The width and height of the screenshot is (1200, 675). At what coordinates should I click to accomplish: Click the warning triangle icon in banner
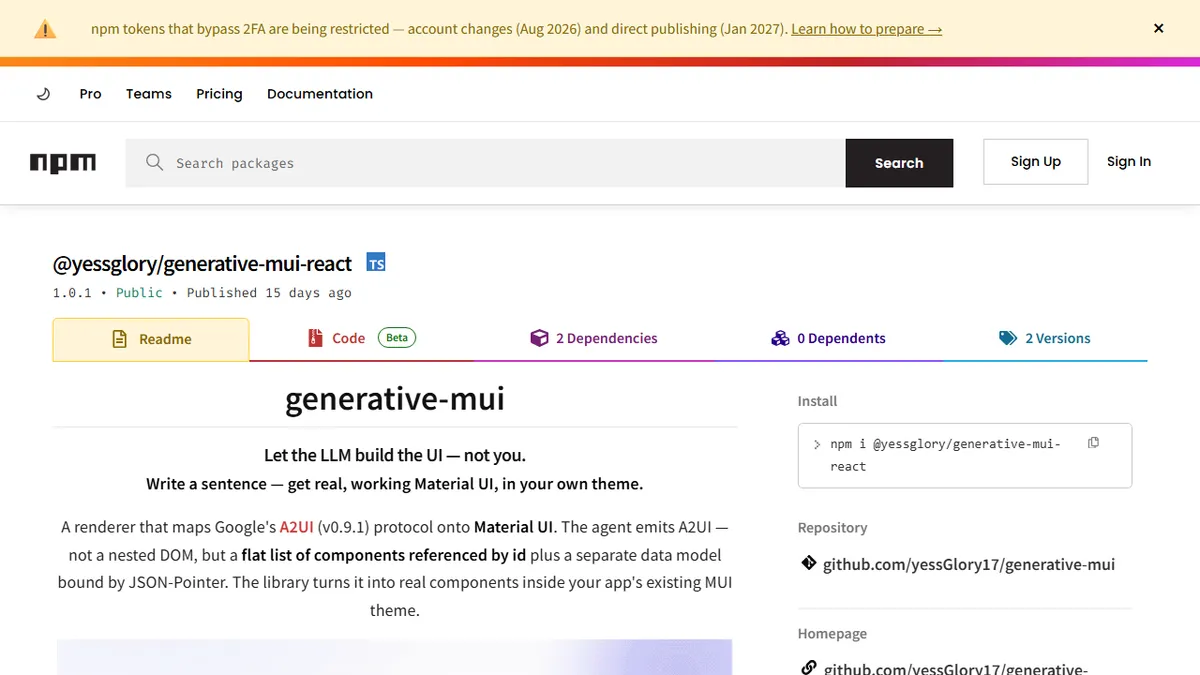point(45,29)
